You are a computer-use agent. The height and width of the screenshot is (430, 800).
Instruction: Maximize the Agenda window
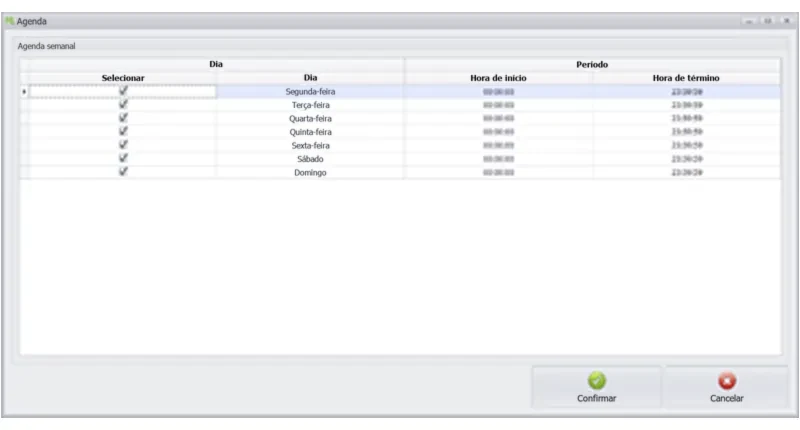tap(768, 21)
